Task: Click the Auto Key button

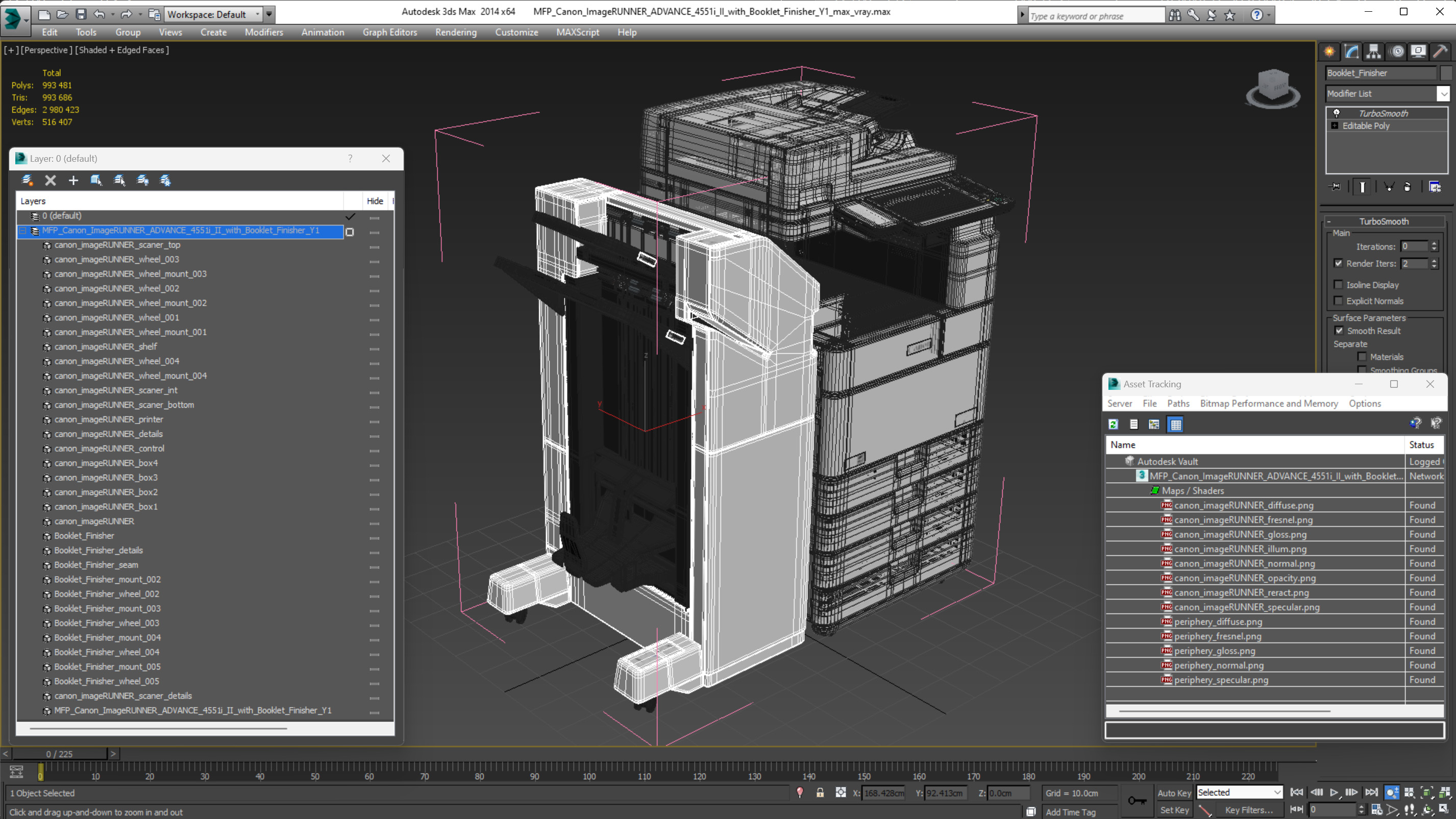Action: point(1174,793)
